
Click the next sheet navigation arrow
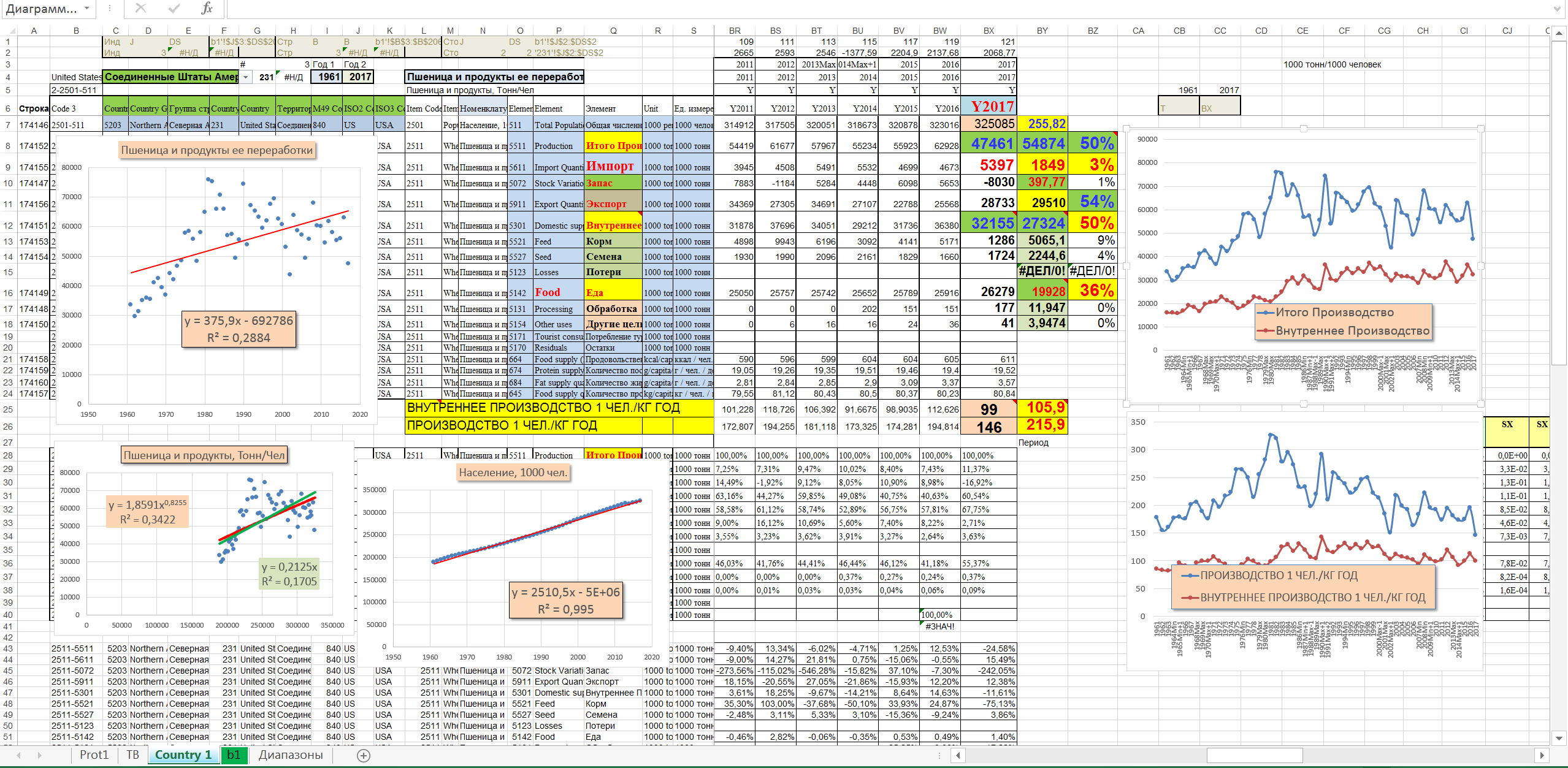40,755
